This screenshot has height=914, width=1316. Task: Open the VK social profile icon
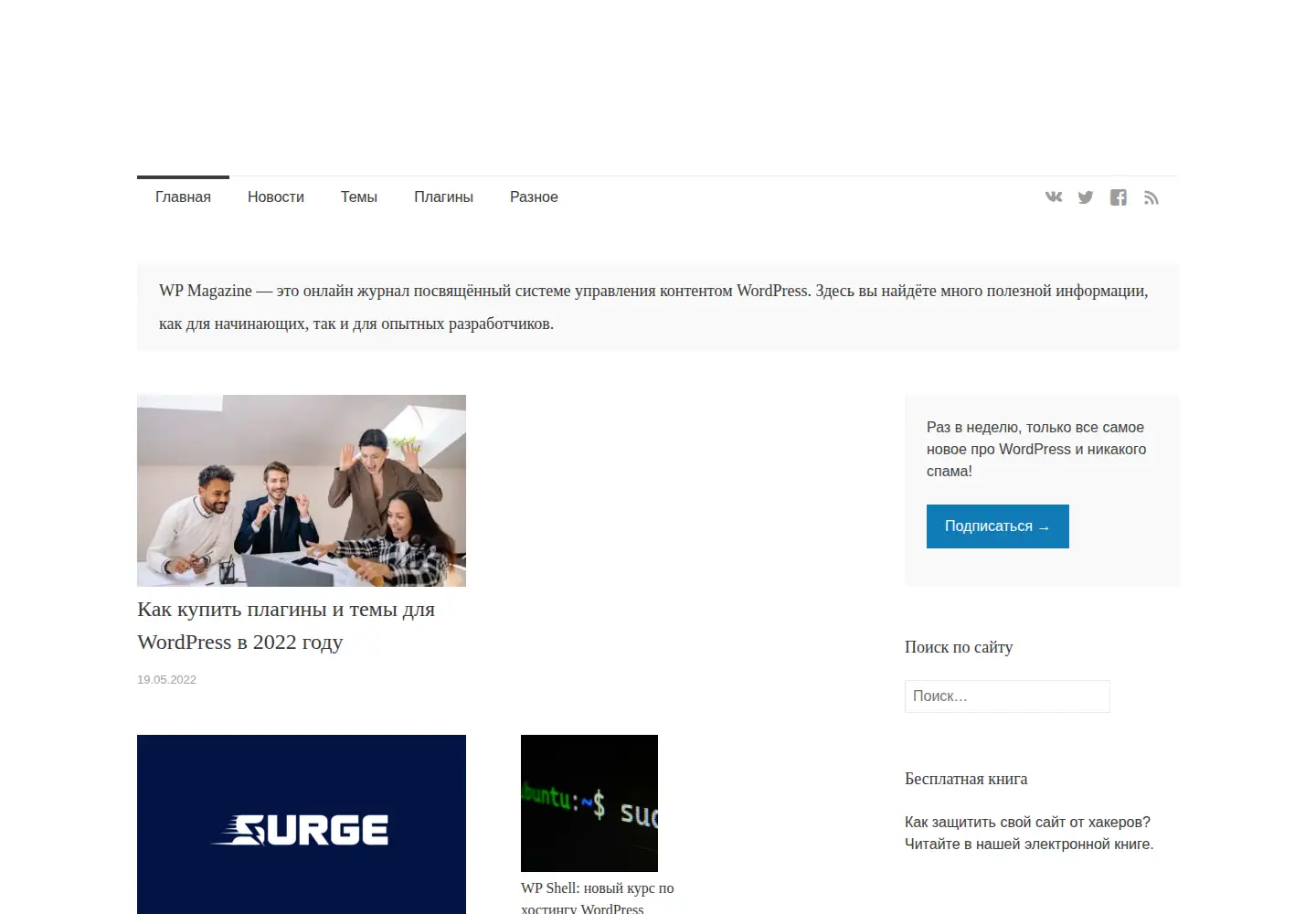coord(1054,197)
